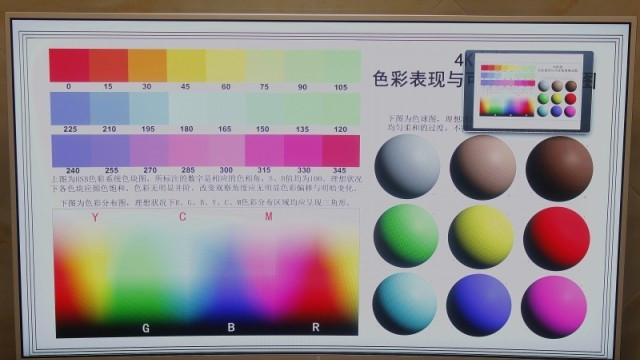Image resolution: width=640 pixels, height=360 pixels.
Task: Click the pale yellow swatch labeled 60
Action: point(225,67)
